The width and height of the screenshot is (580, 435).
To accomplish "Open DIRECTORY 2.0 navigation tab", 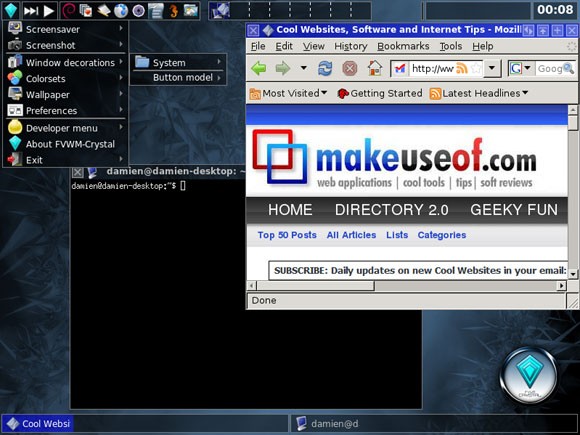I will pyautogui.click(x=391, y=210).
